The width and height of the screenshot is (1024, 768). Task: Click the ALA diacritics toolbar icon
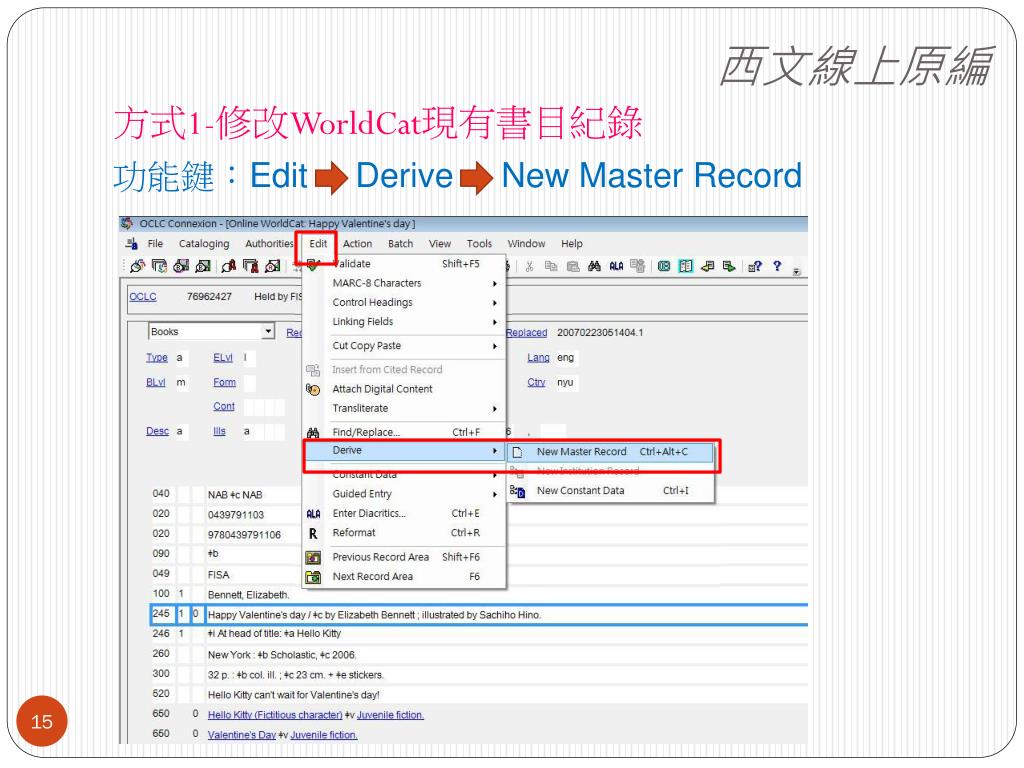[616, 266]
